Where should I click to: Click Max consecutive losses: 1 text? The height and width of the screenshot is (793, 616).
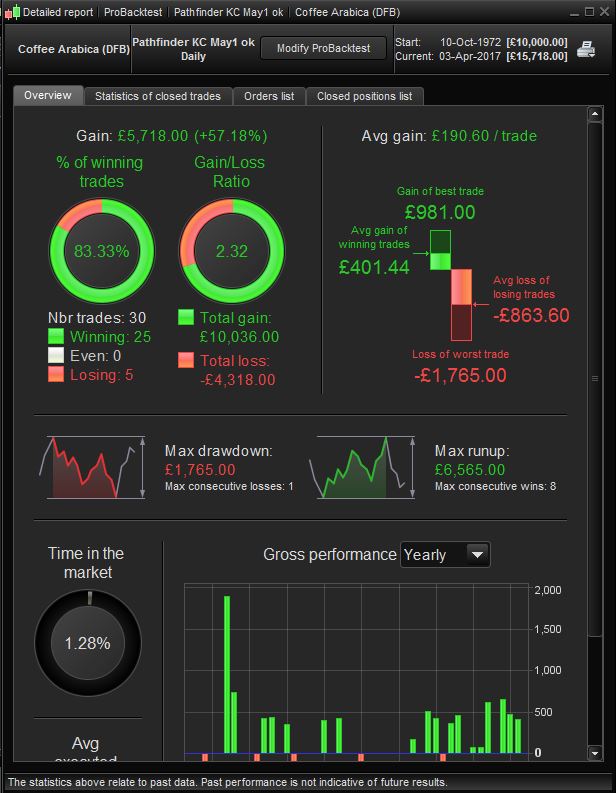pos(229,487)
